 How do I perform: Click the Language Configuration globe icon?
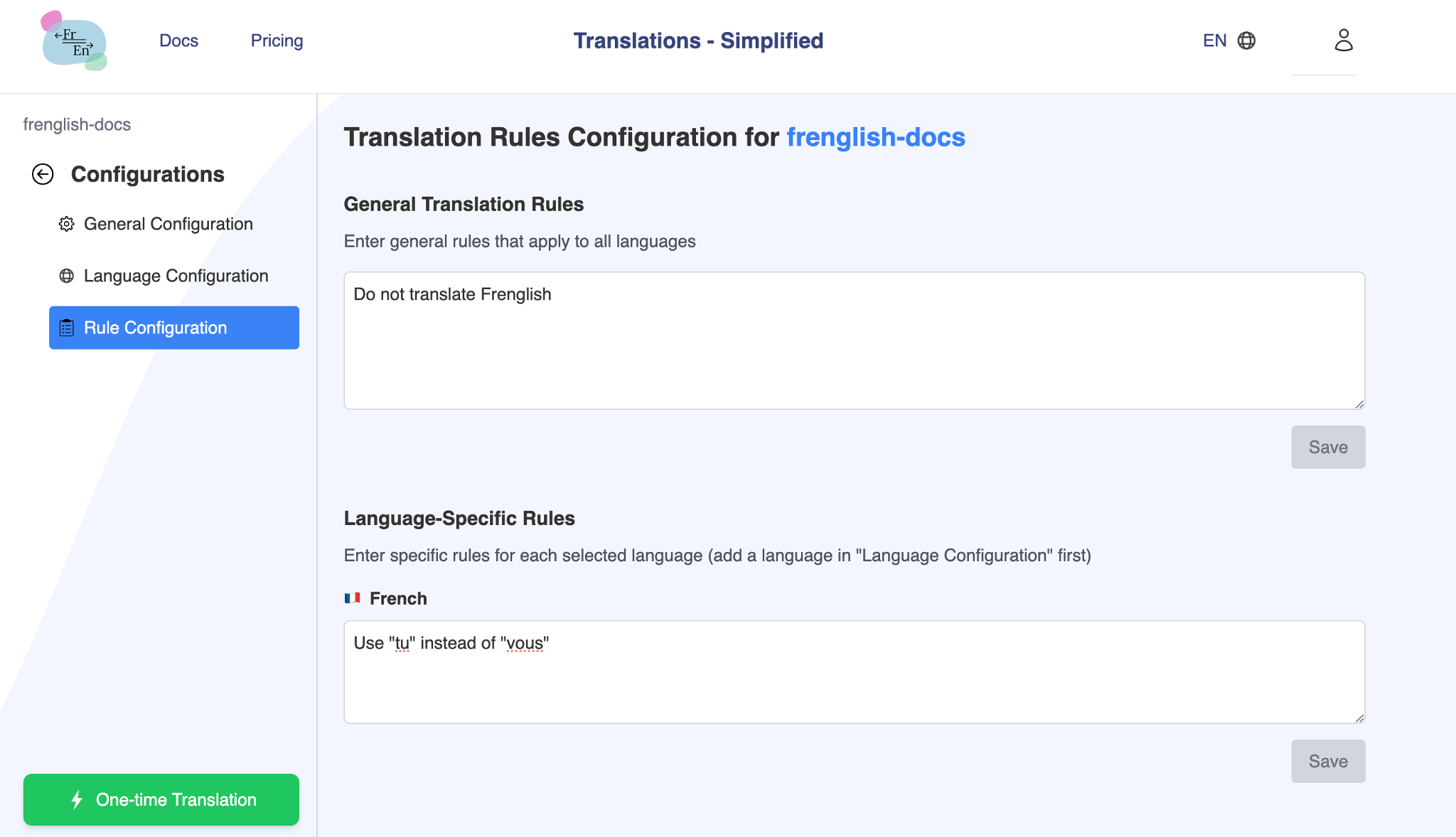(x=67, y=275)
